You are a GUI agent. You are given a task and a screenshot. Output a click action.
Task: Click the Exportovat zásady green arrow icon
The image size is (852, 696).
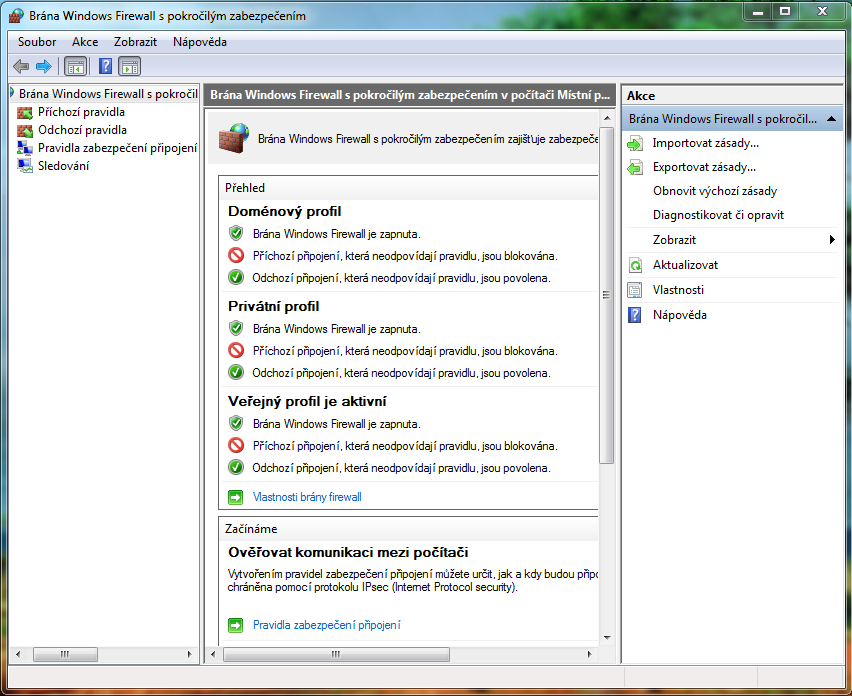pos(635,167)
